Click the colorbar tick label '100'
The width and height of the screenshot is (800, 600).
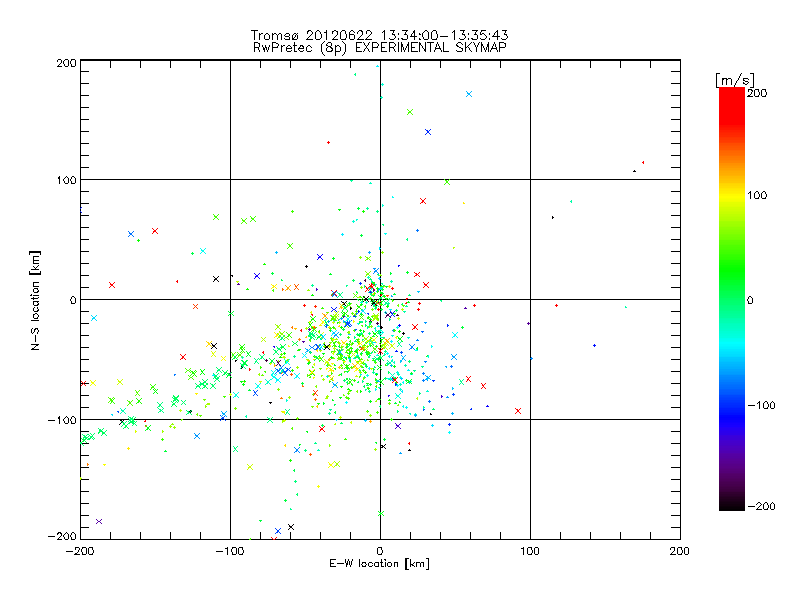click(x=757, y=195)
